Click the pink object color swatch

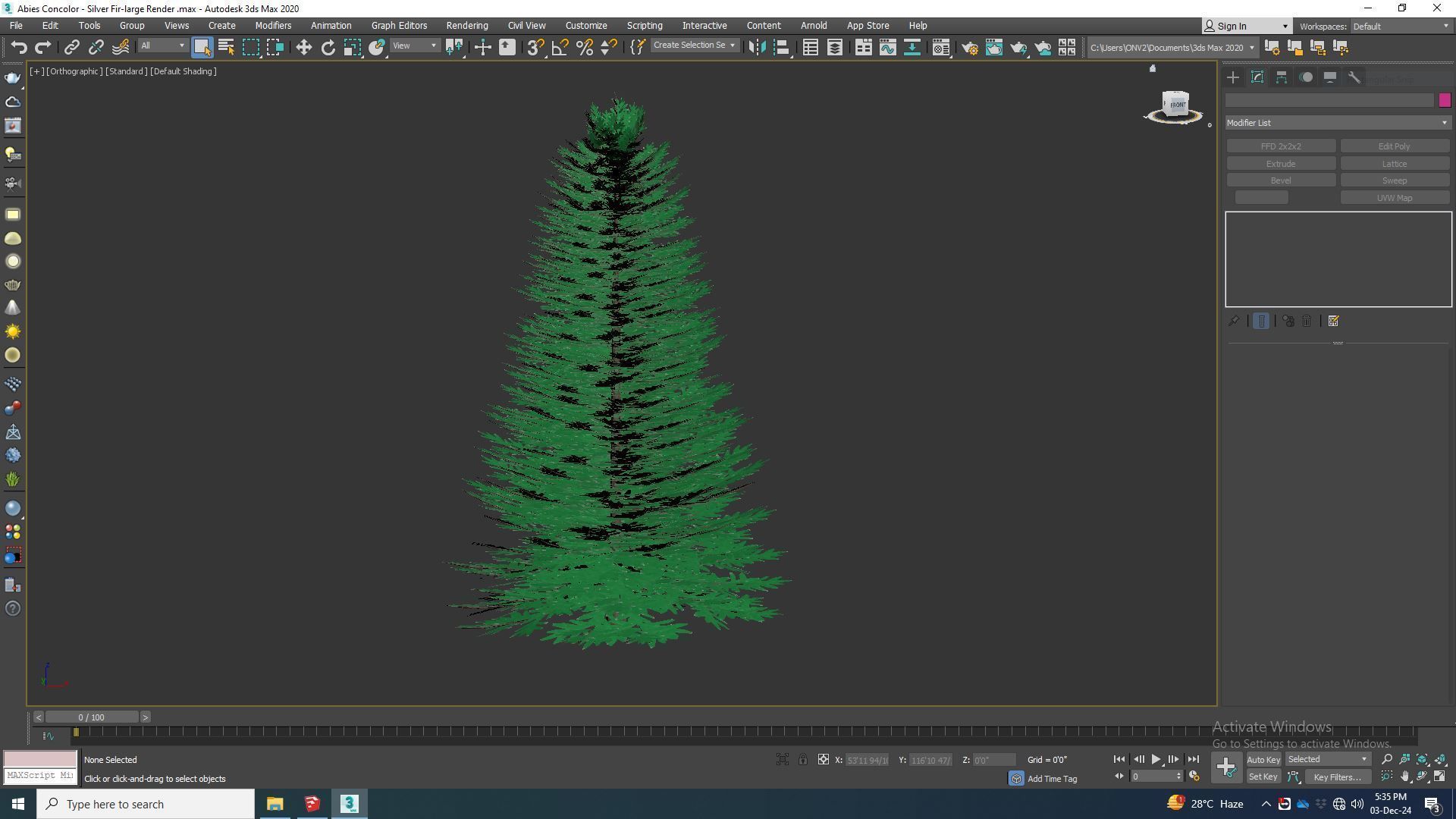point(1444,100)
